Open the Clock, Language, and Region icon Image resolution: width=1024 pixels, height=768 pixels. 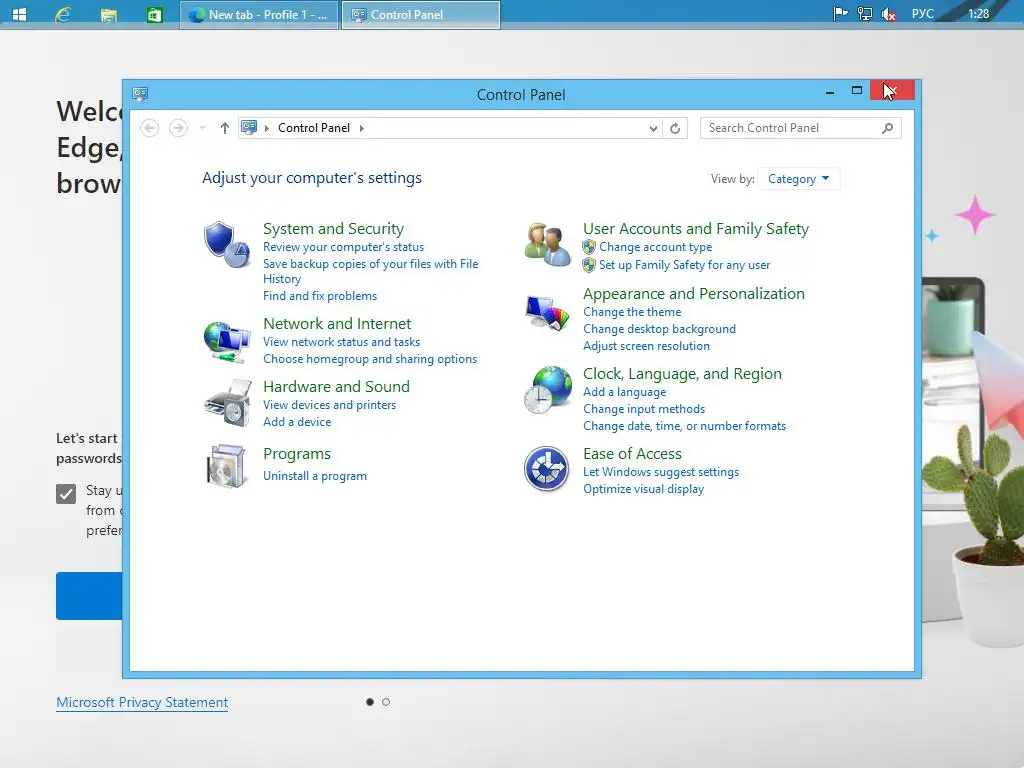point(547,390)
